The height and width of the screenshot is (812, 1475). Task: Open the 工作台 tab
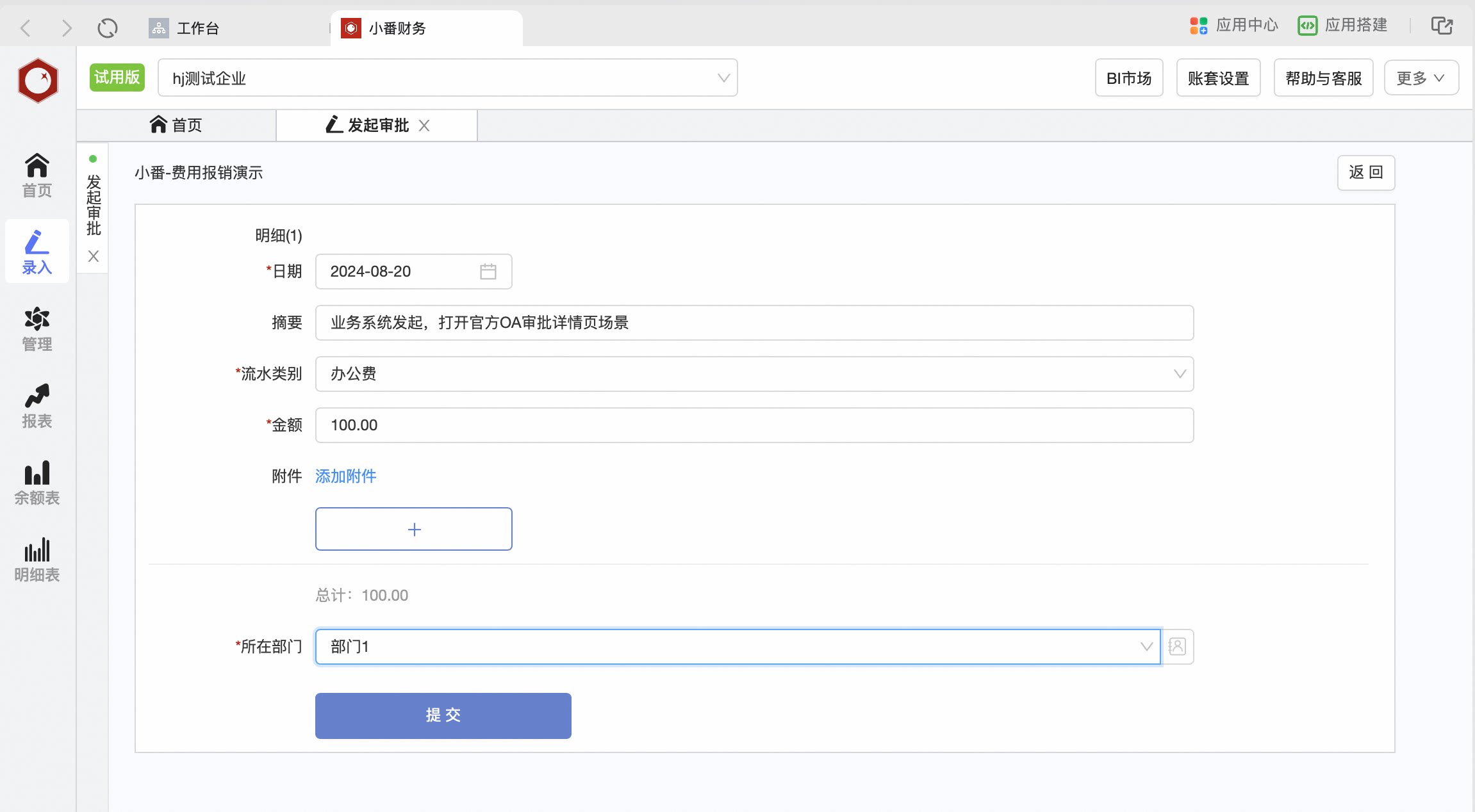point(185,28)
